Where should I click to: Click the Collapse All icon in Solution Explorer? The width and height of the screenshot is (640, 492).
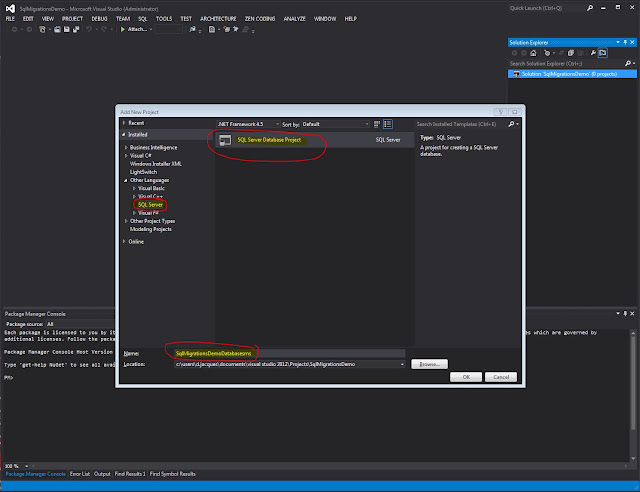pos(571,53)
